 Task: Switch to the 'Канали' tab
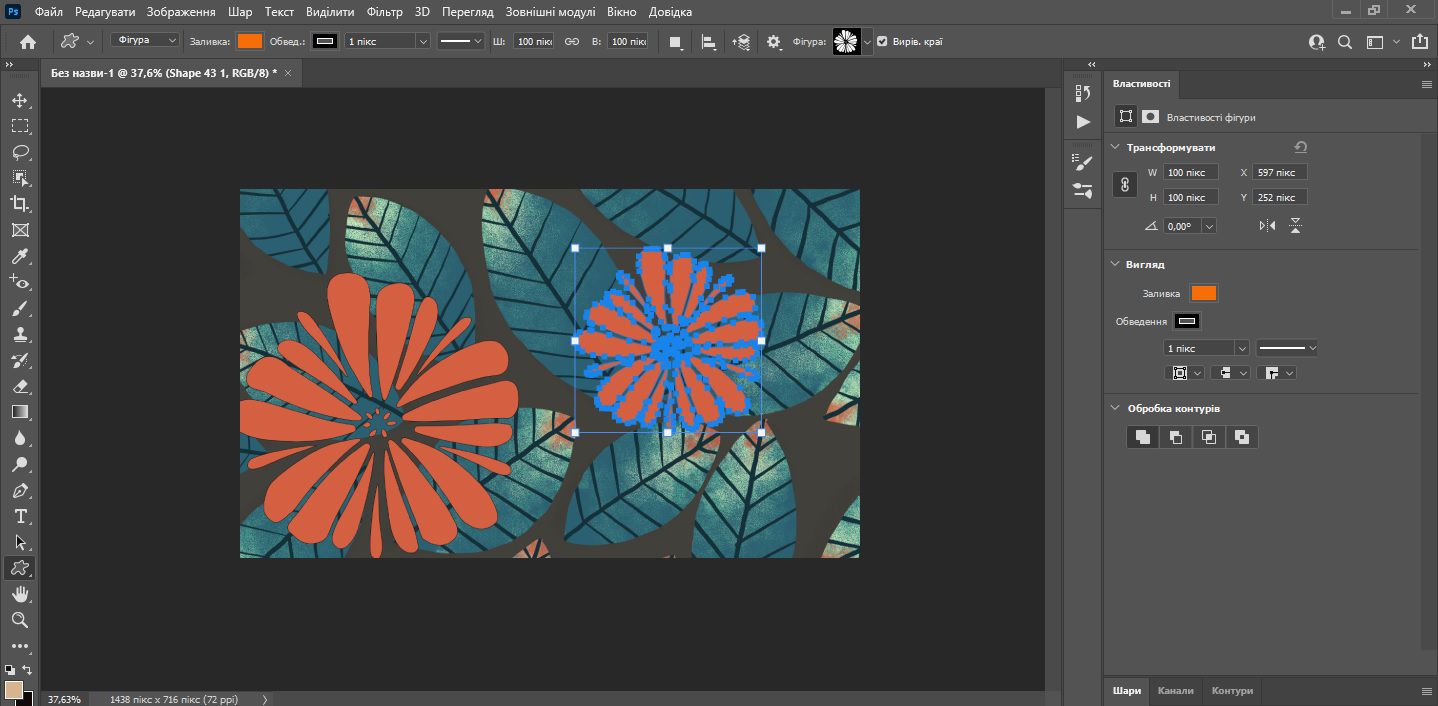1175,691
